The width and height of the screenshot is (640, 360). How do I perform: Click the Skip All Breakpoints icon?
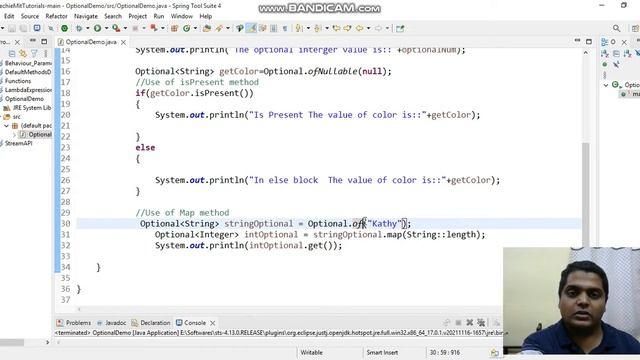pos(51,28)
